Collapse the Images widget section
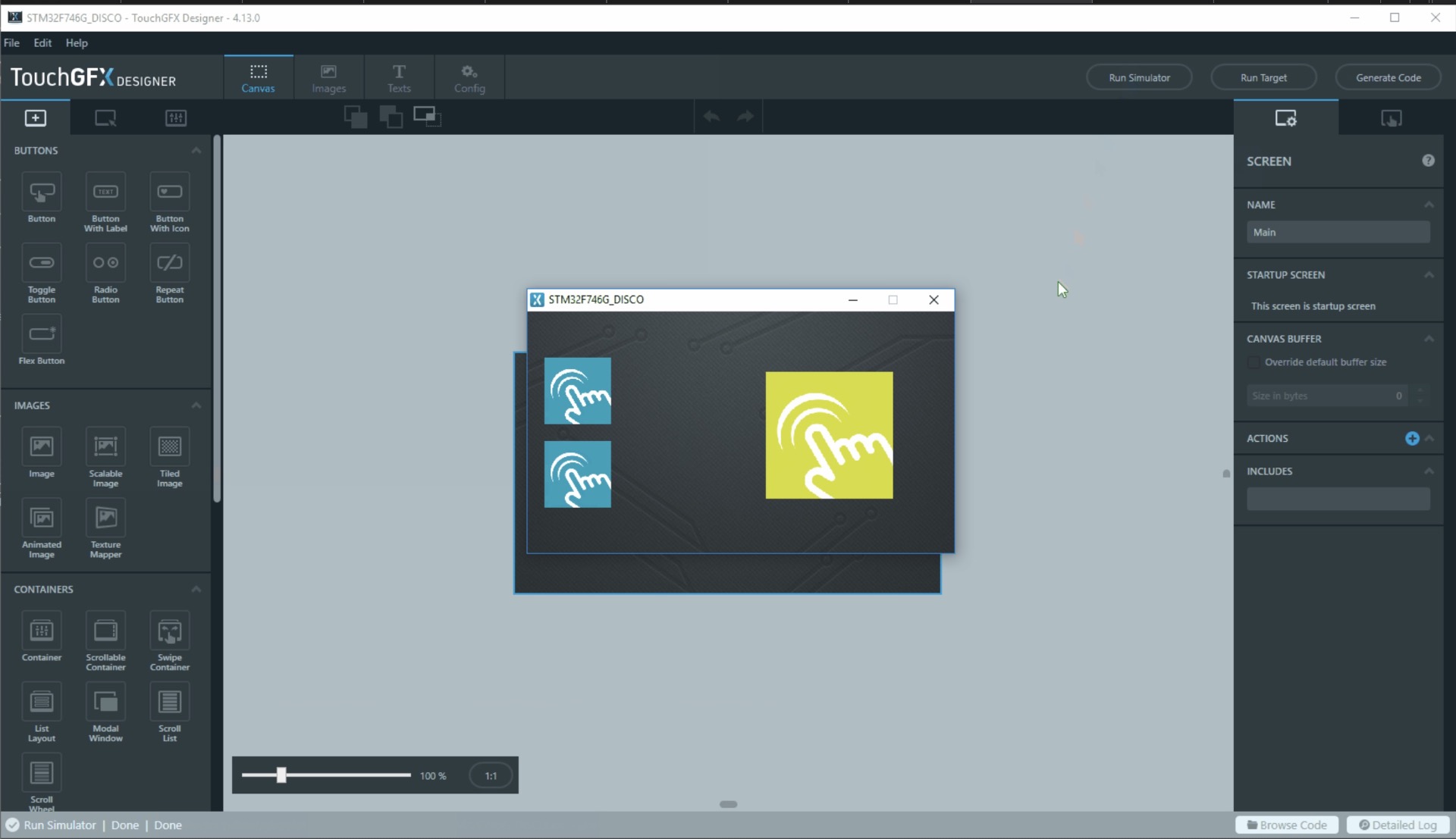This screenshot has height=839, width=1456. coord(196,405)
